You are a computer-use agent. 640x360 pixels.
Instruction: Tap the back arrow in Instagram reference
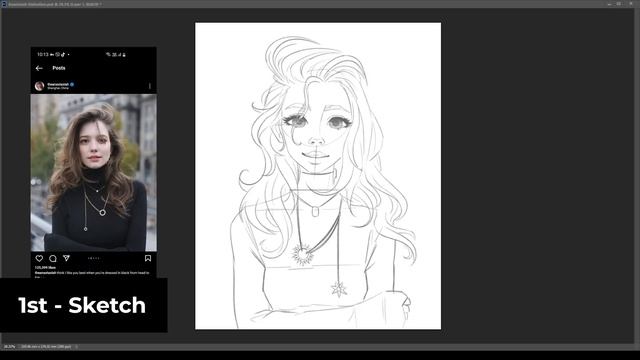point(39,68)
